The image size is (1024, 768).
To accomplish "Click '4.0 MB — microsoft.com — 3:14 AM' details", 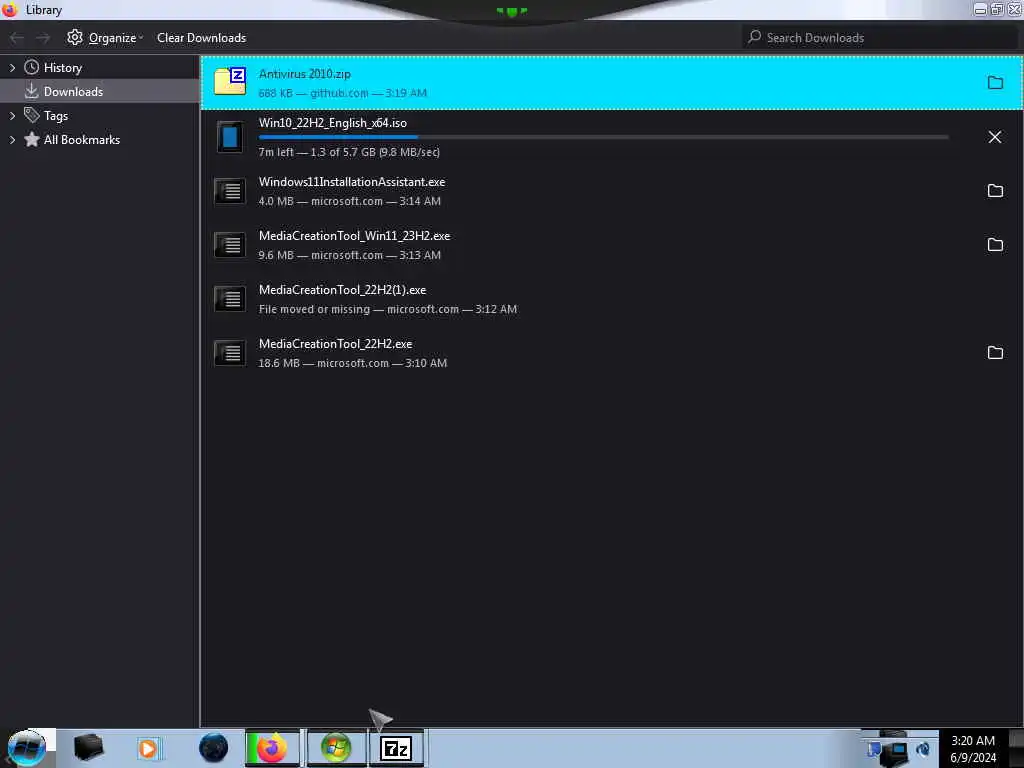I will click(x=349, y=201).
